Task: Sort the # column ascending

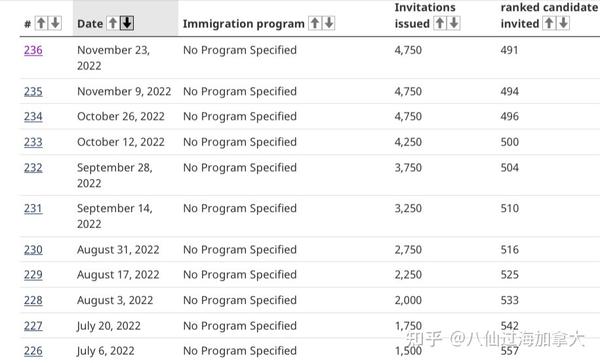Action: pos(41,23)
